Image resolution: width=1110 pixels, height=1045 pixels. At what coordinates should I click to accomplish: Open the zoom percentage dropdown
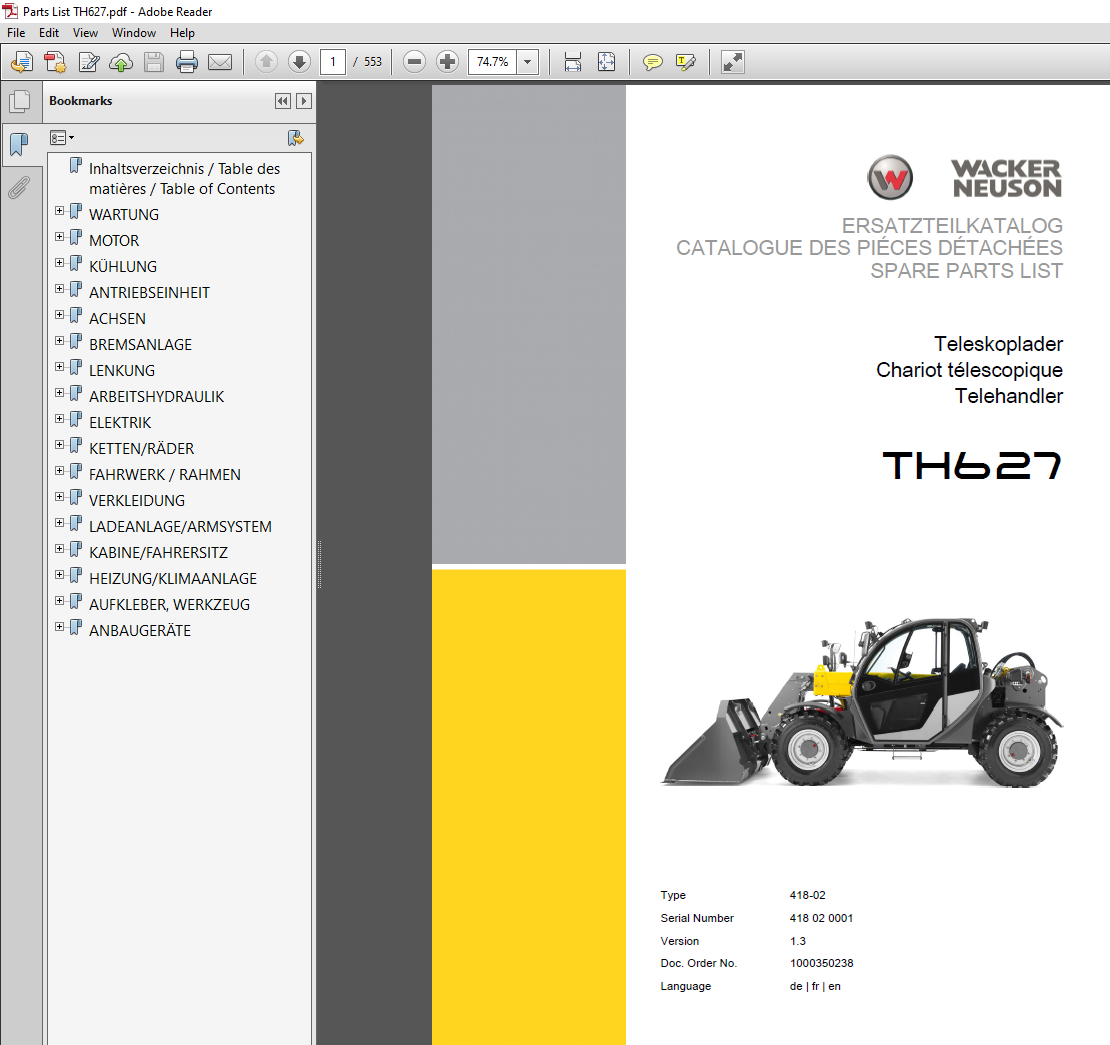pos(528,62)
